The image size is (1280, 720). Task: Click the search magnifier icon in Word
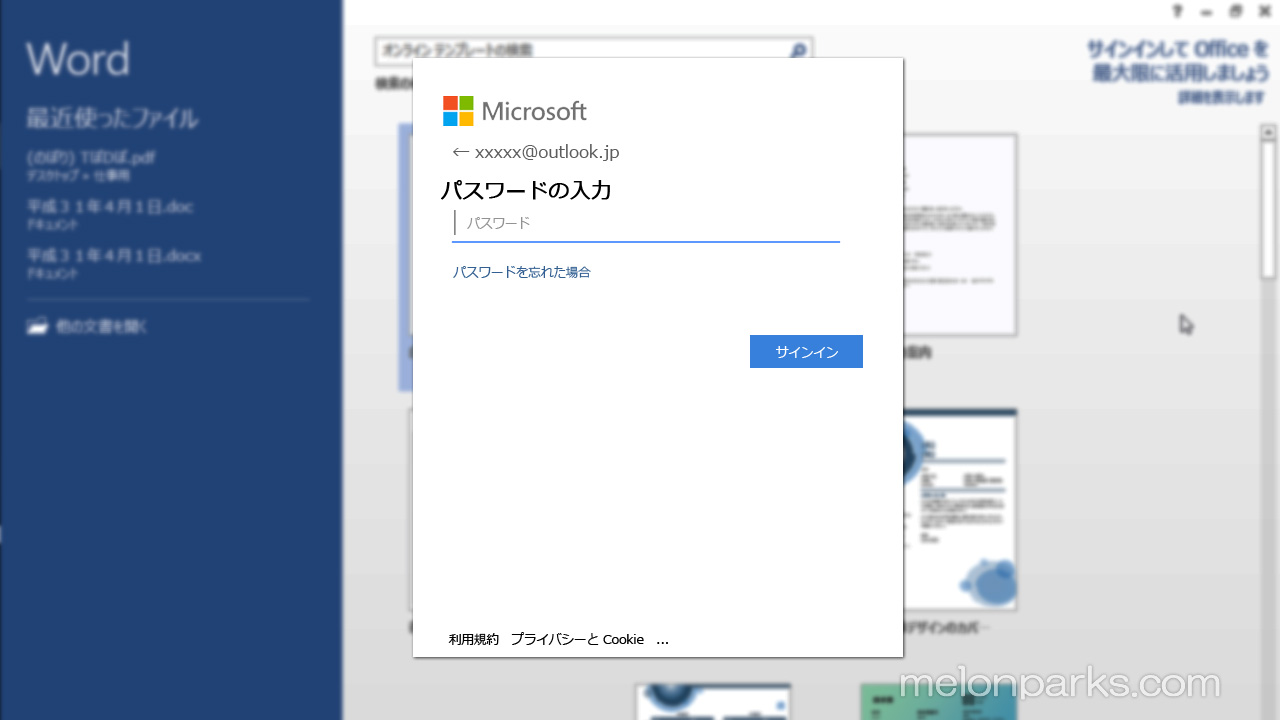[798, 50]
